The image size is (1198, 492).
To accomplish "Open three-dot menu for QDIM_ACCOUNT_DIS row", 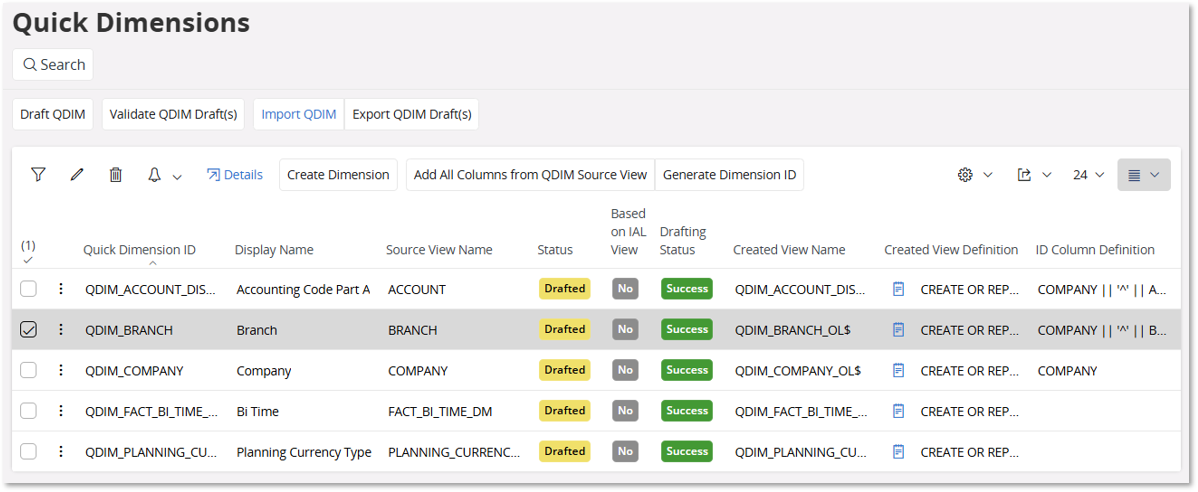I will click(61, 290).
